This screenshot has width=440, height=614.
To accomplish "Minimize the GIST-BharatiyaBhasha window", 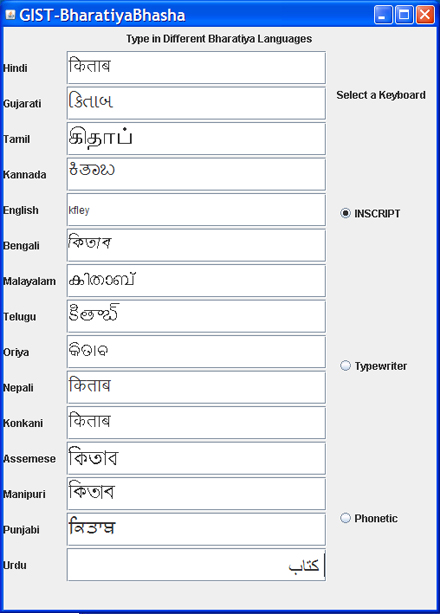I will 383,15.
